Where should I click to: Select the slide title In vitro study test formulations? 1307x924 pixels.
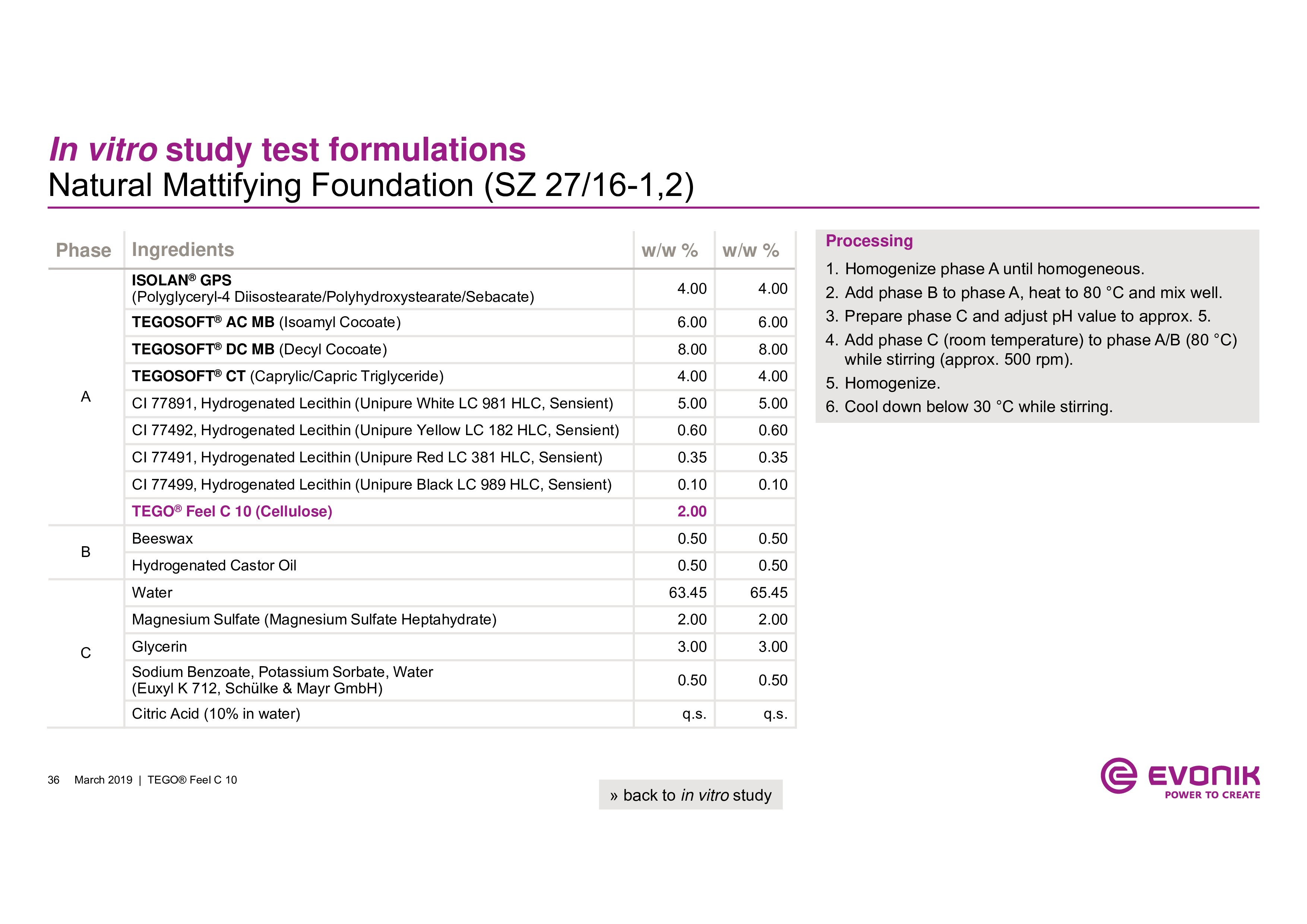(288, 150)
